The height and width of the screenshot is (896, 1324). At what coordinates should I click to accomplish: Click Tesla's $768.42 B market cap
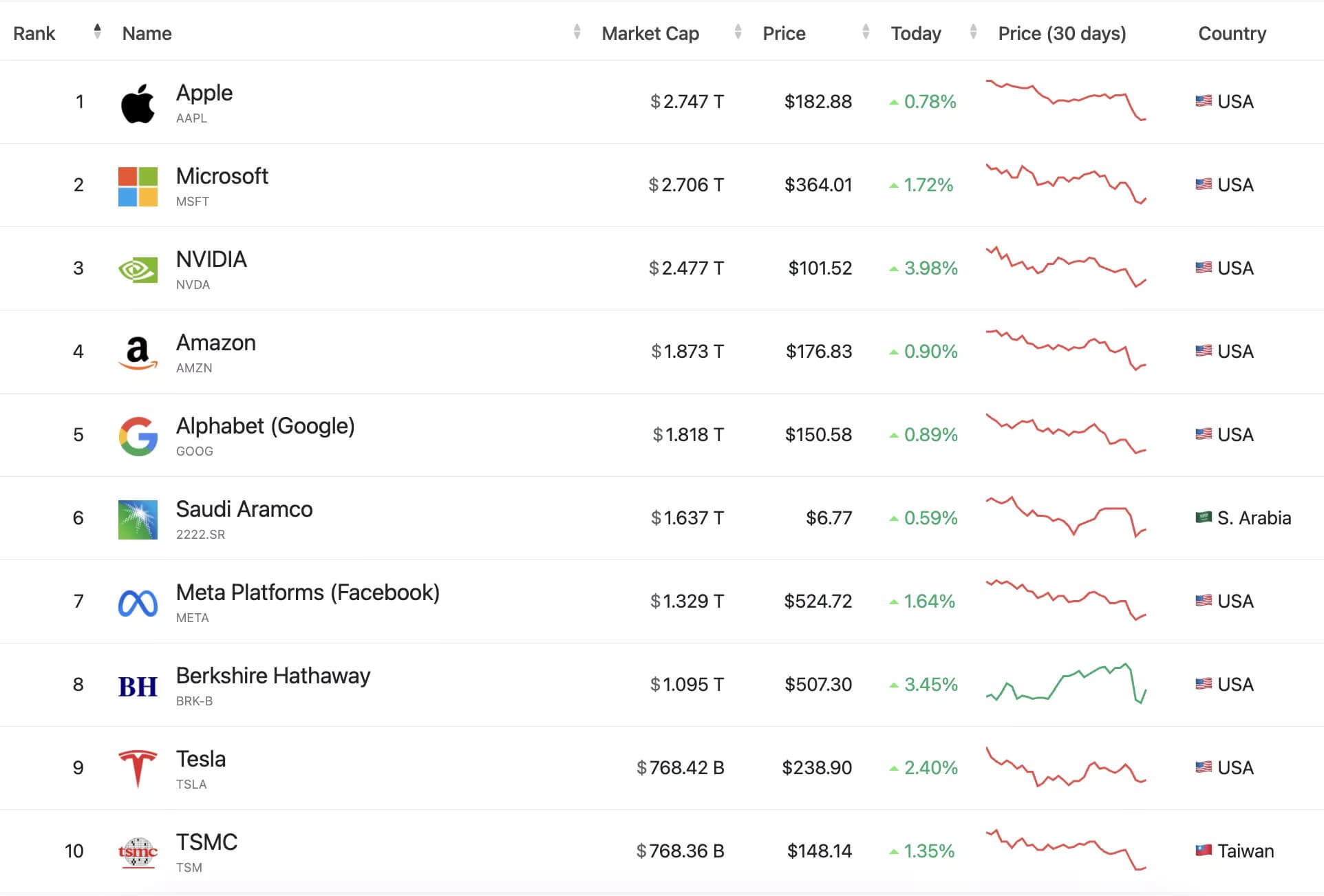pyautogui.click(x=680, y=768)
